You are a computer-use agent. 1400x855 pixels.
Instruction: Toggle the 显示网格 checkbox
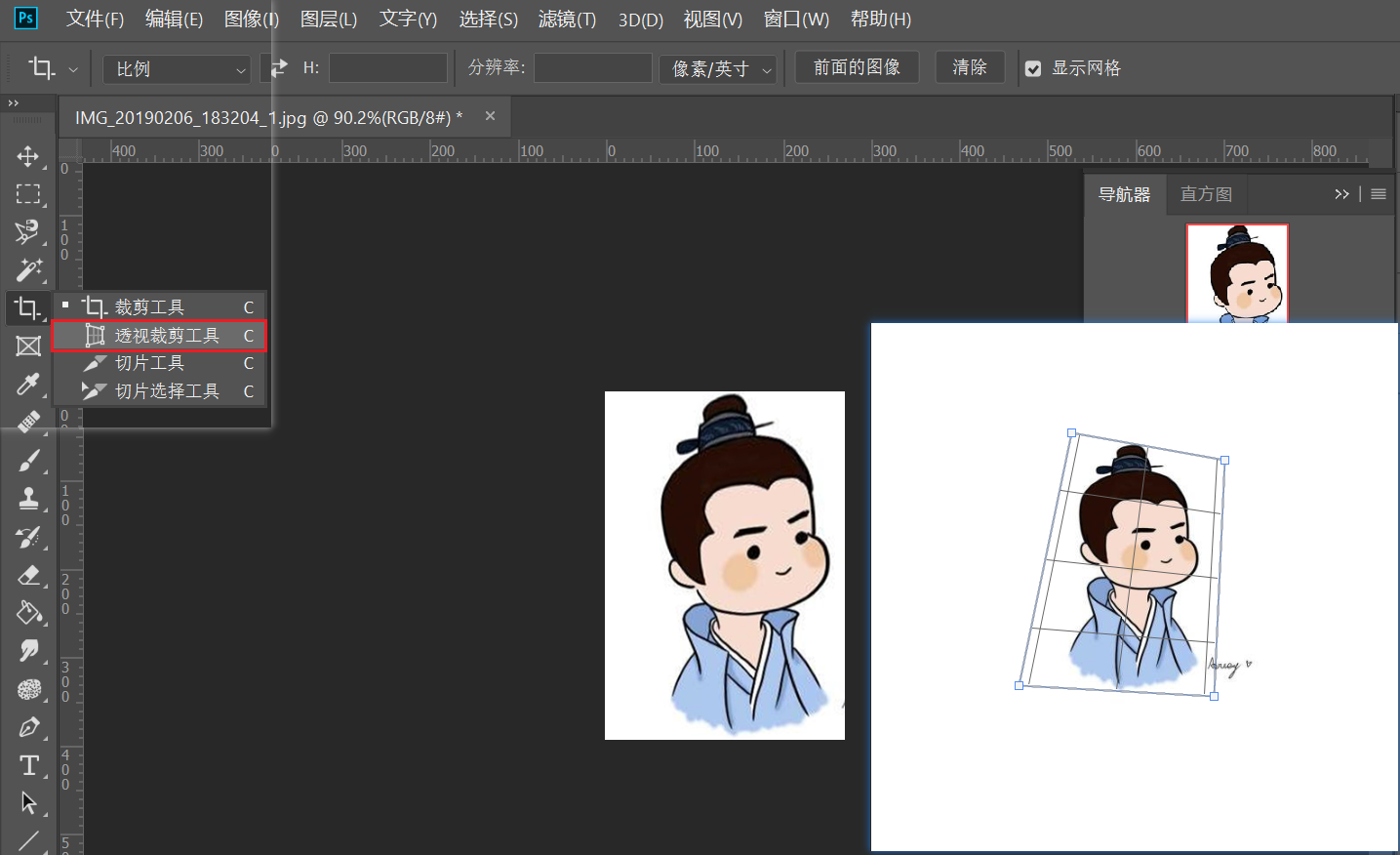(1033, 68)
